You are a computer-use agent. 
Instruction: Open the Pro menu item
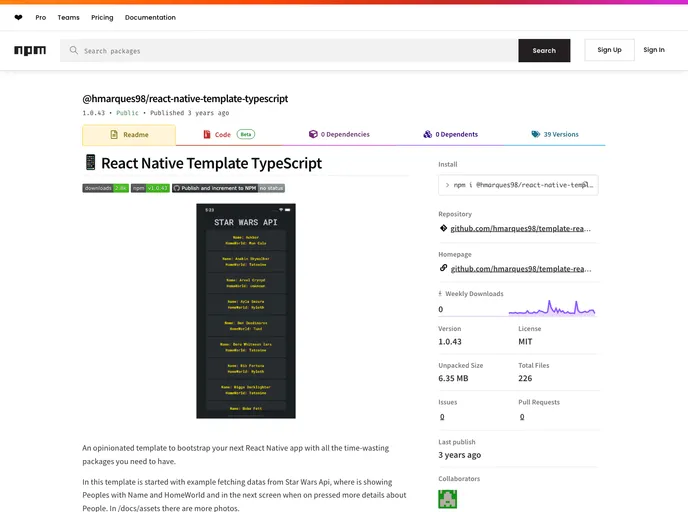click(41, 18)
